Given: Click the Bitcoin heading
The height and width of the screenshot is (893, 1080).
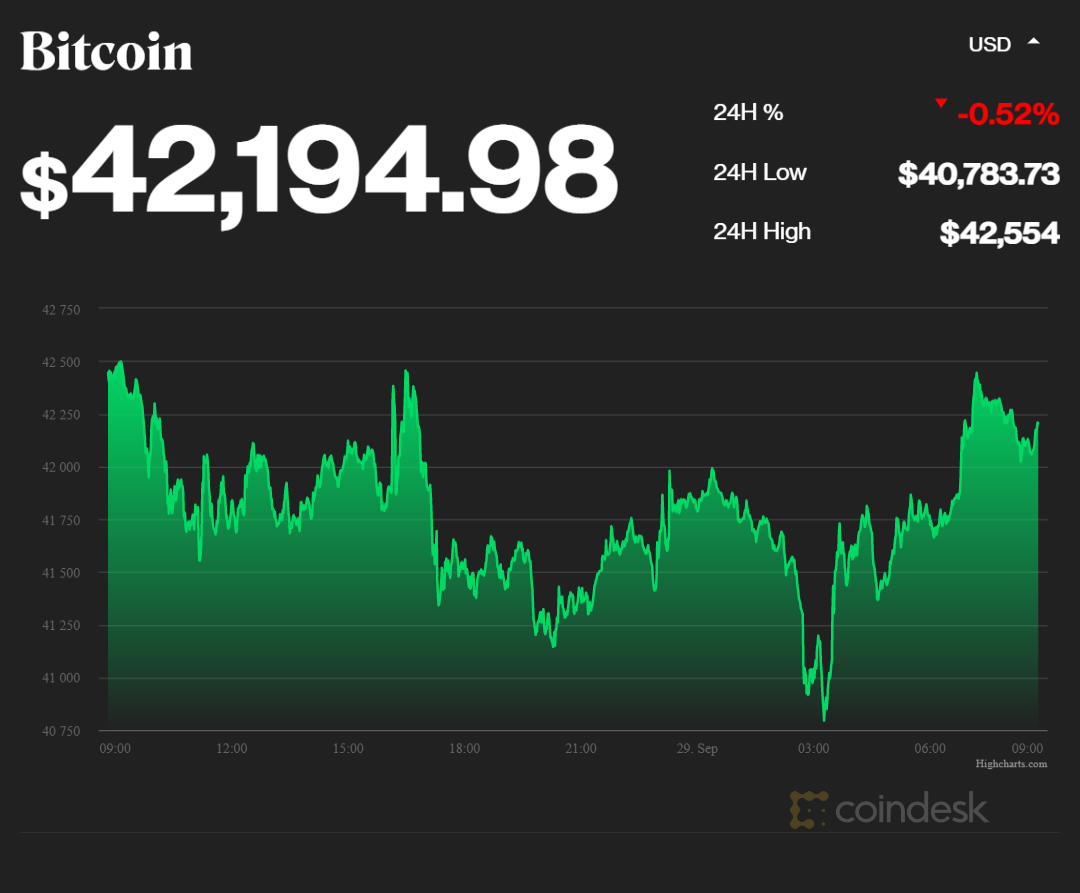Looking at the screenshot, I should coord(107,51).
